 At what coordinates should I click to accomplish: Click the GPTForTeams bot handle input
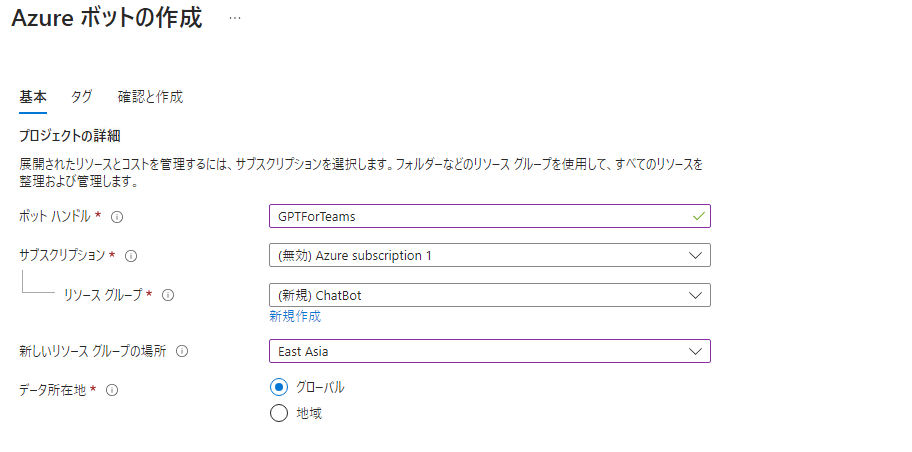[480, 216]
